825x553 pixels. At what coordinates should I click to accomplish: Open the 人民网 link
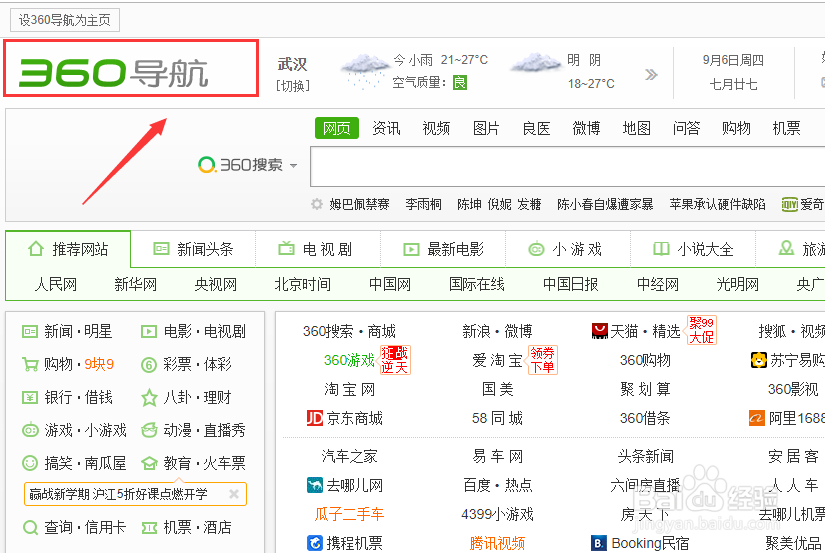[55, 284]
